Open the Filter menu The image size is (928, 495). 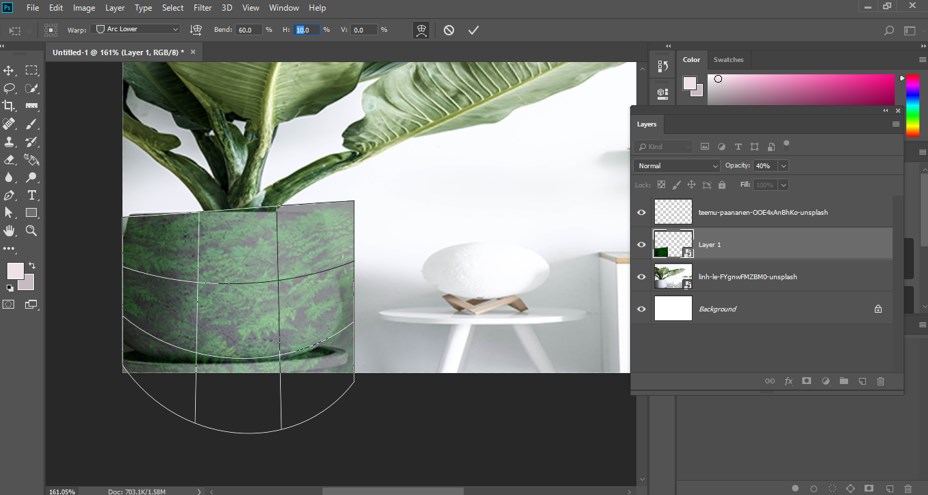[202, 8]
